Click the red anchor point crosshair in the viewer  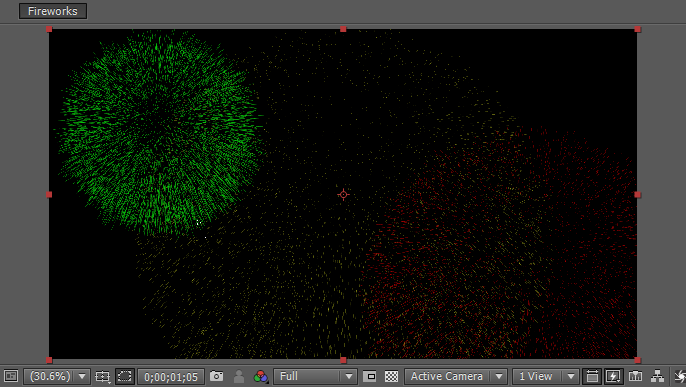click(343, 195)
